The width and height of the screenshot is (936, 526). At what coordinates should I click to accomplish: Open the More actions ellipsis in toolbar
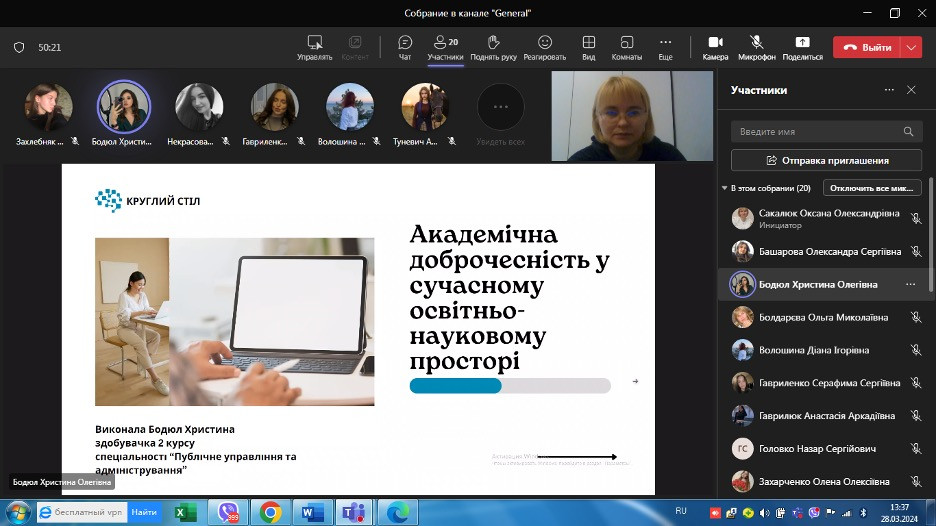point(665,43)
